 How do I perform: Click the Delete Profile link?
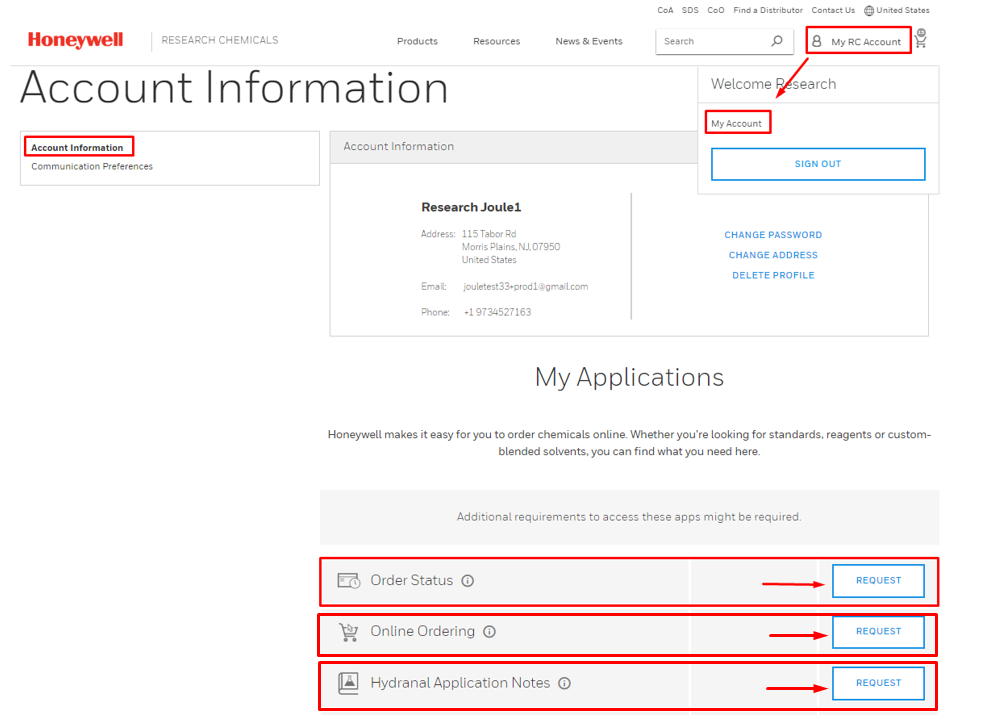[x=773, y=275]
